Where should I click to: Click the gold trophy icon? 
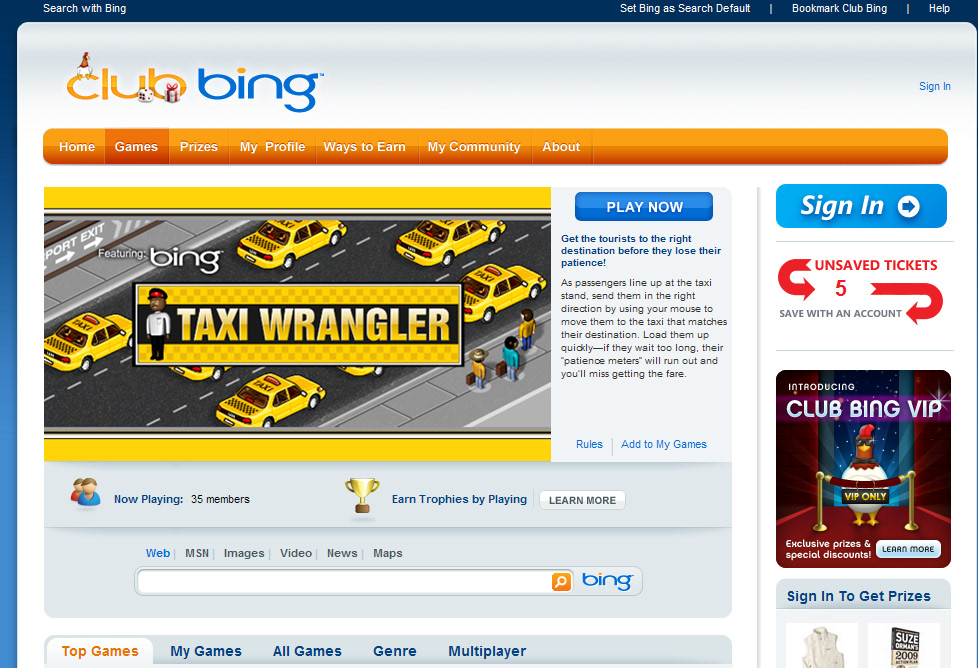(362, 496)
